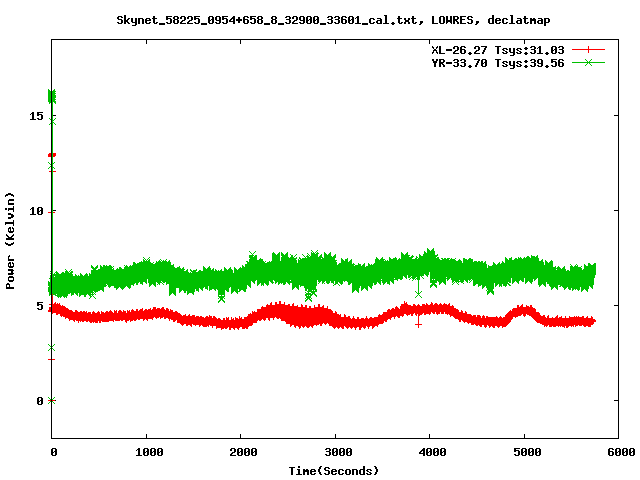Viewport: 640px width, 480px height.
Task: Click the y-axis tick label 10
Action: [x=36, y=211]
